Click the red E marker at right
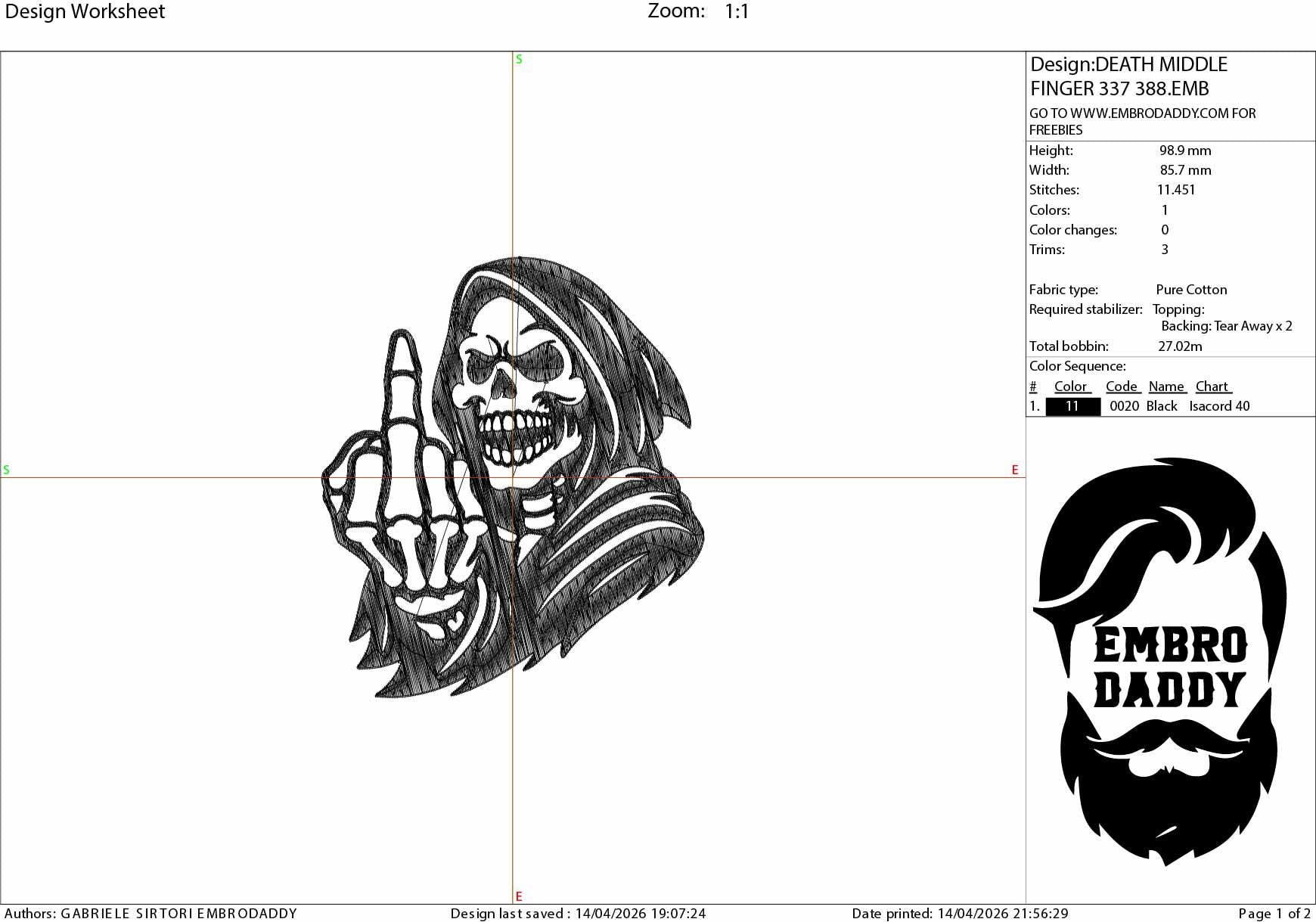Image resolution: width=1316 pixels, height=922 pixels. 1015,470
